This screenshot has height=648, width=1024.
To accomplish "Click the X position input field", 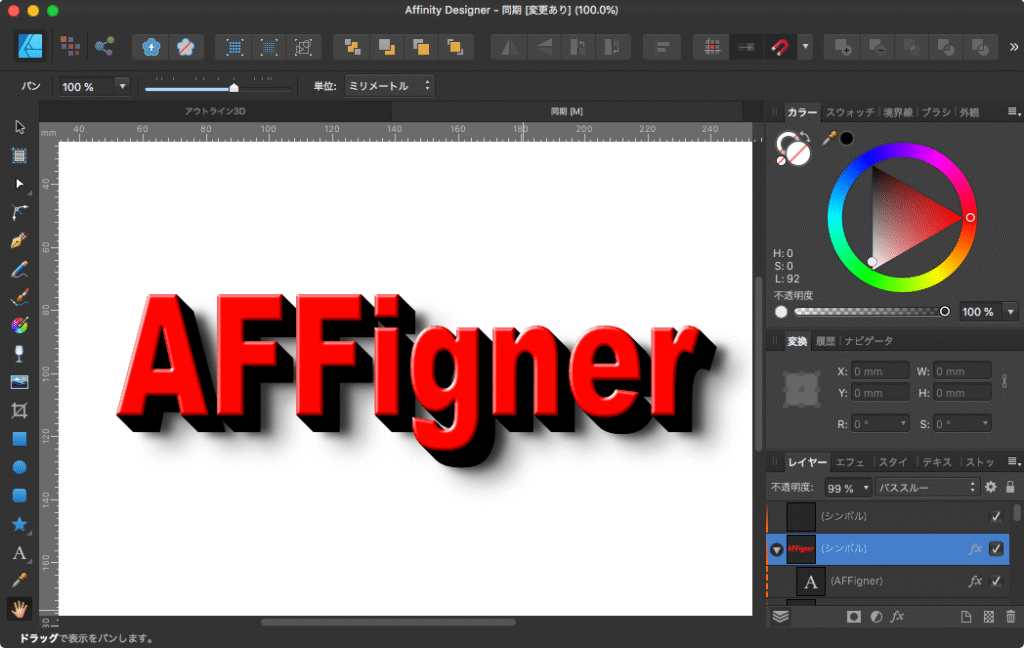I will pos(880,371).
